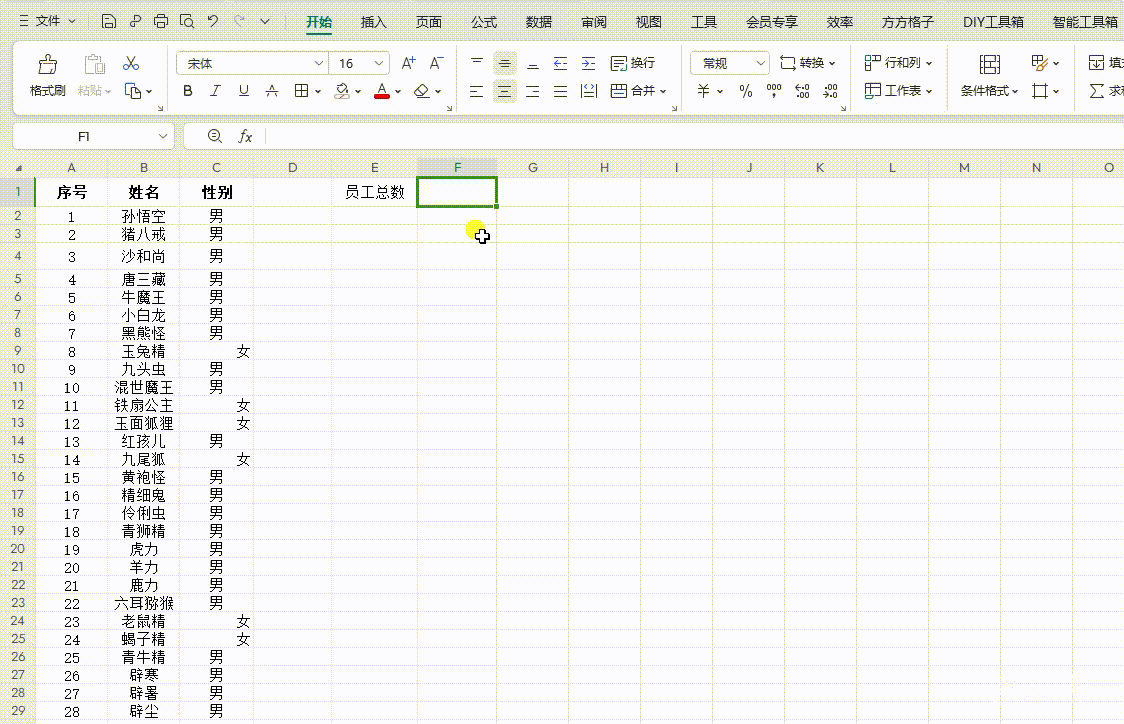
Task: Toggle underline formatting
Action: (x=244, y=91)
